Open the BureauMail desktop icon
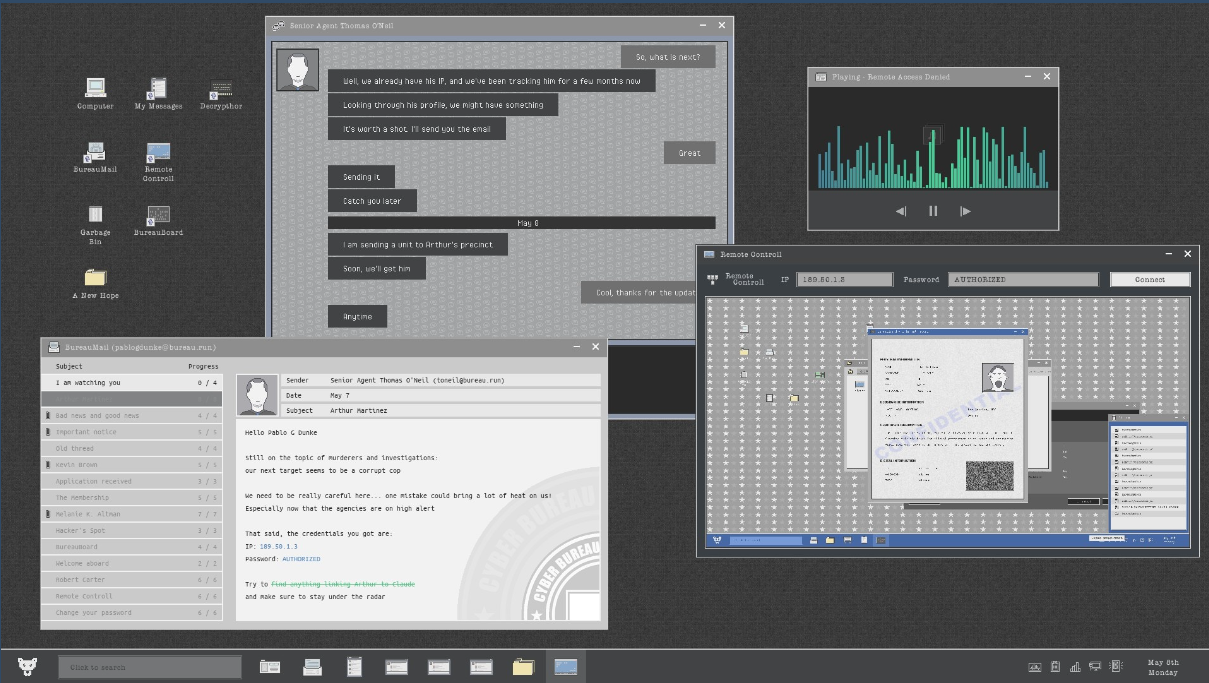The height and width of the screenshot is (683, 1209). pyautogui.click(x=95, y=153)
